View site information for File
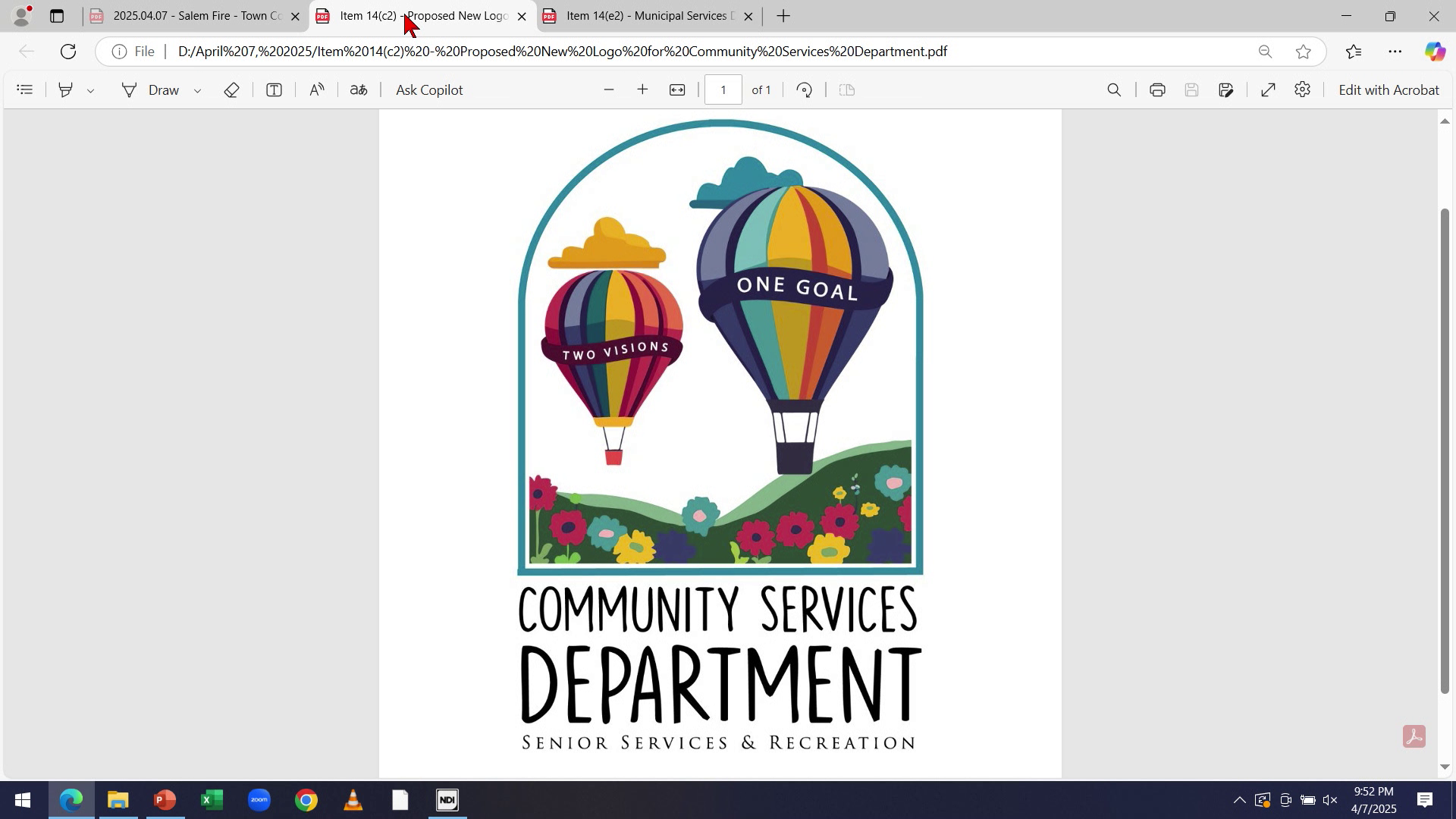This screenshot has width=1456, height=819. point(133,52)
